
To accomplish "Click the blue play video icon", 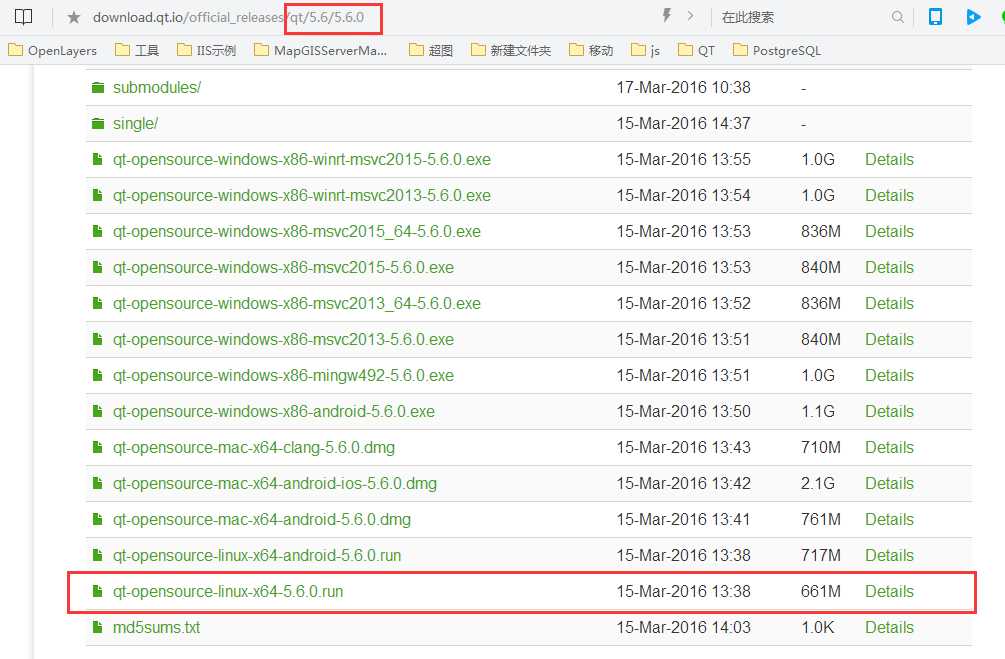I will click(x=973, y=17).
